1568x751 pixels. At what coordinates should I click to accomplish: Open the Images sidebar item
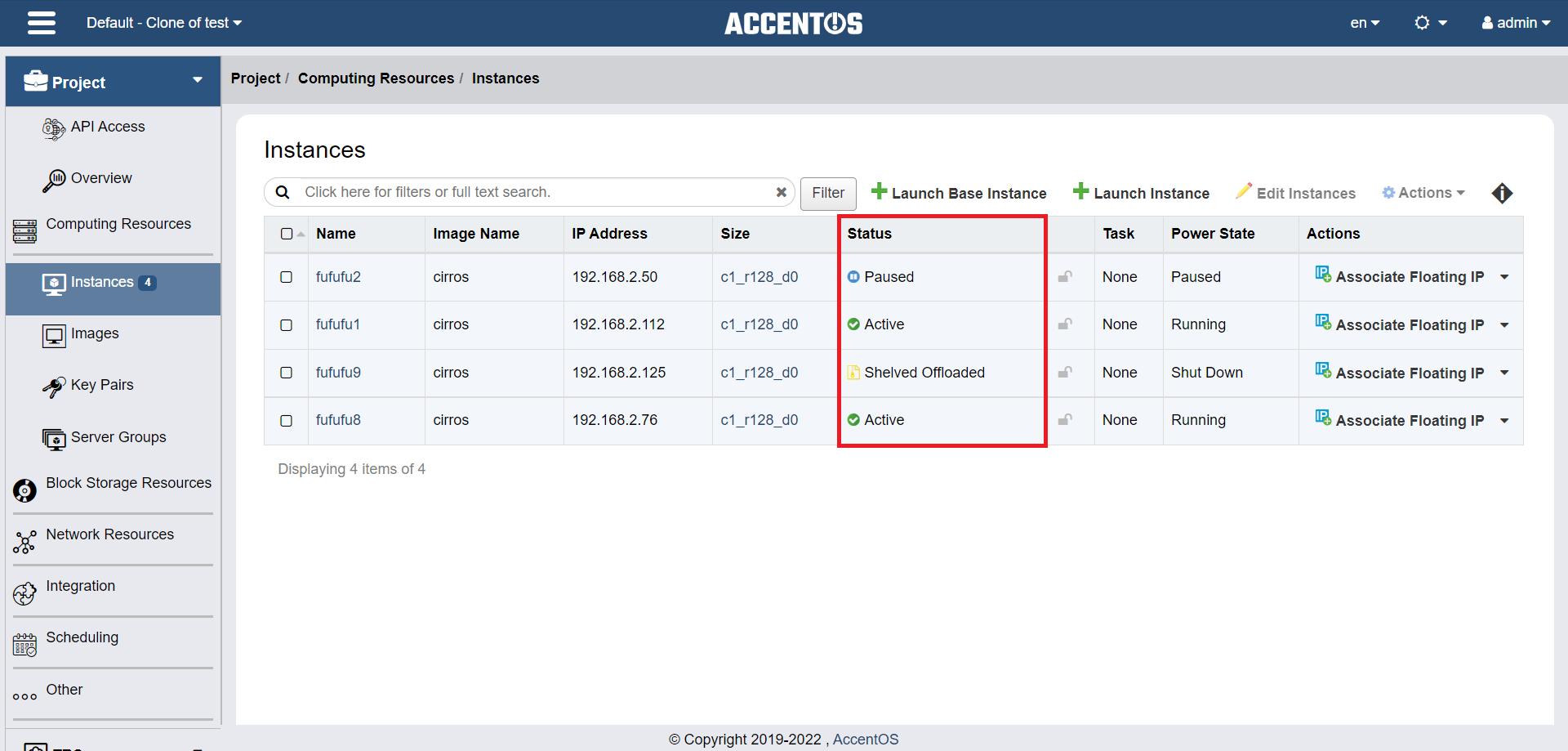[x=95, y=333]
